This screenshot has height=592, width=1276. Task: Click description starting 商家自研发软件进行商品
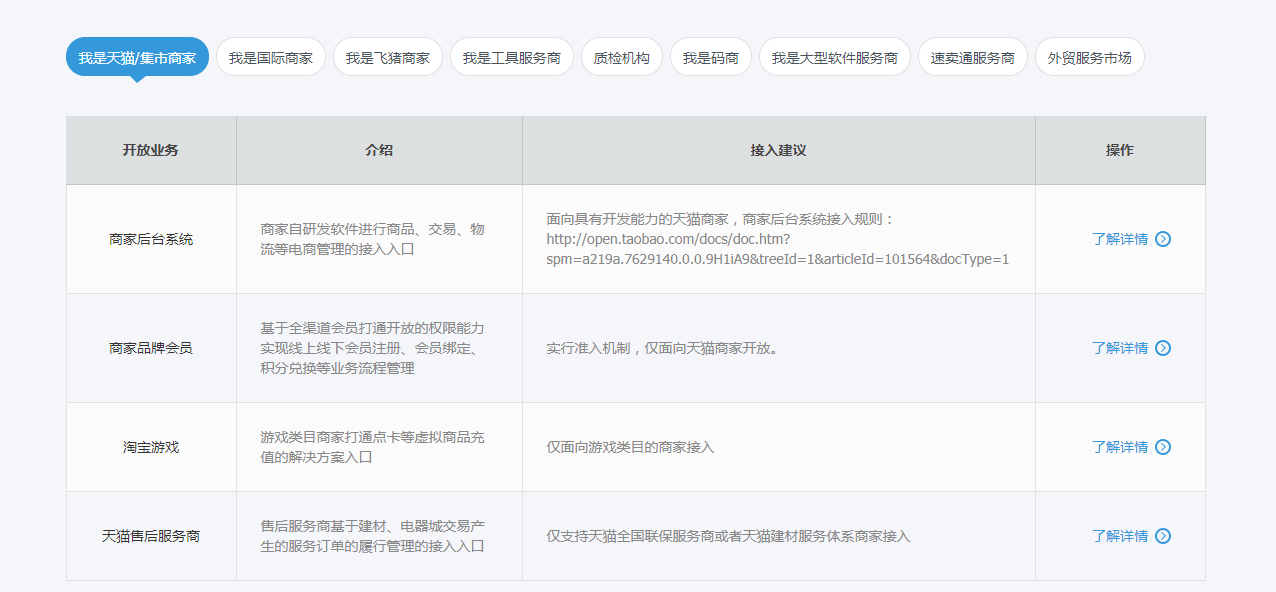373,239
